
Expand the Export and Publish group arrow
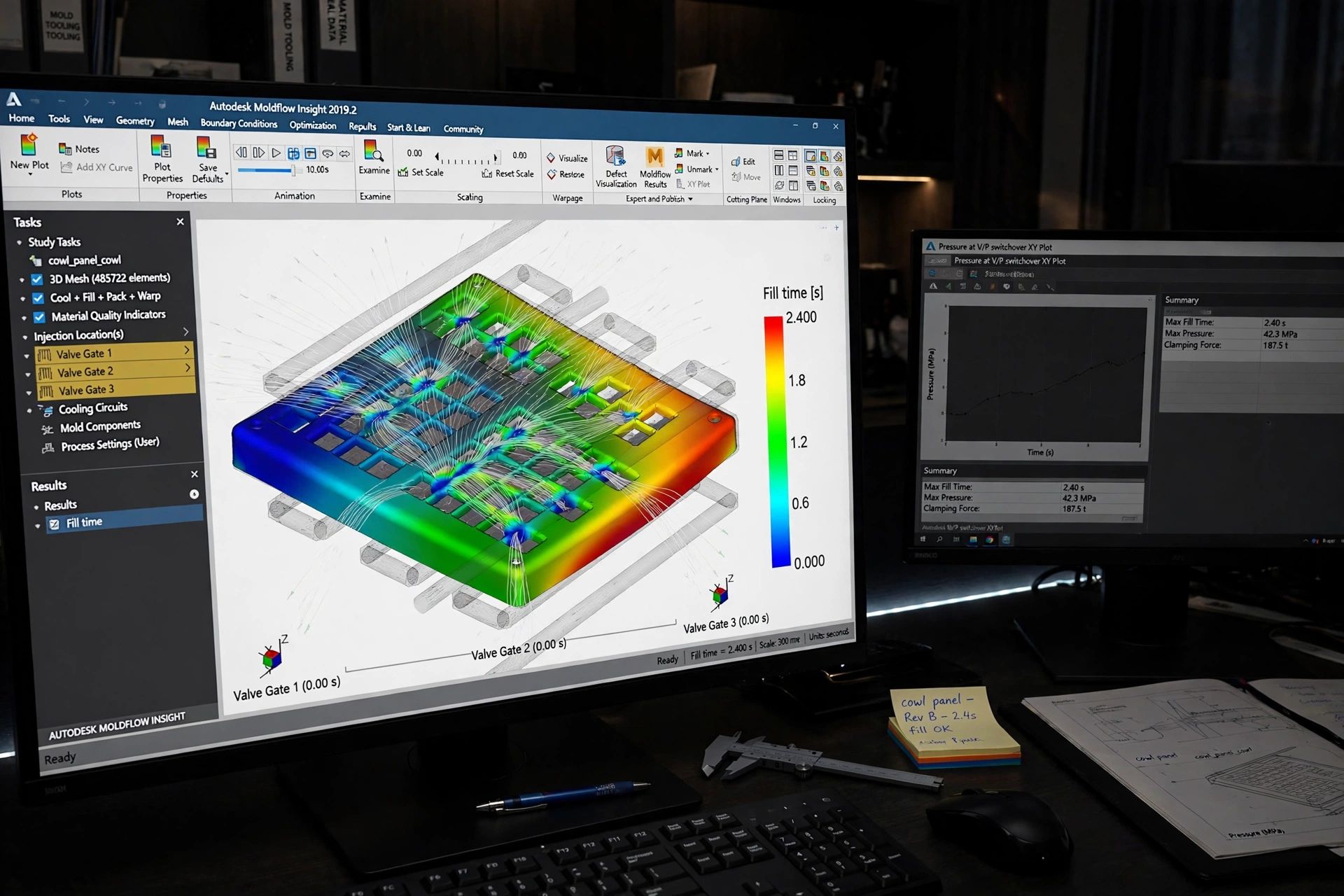tap(690, 199)
